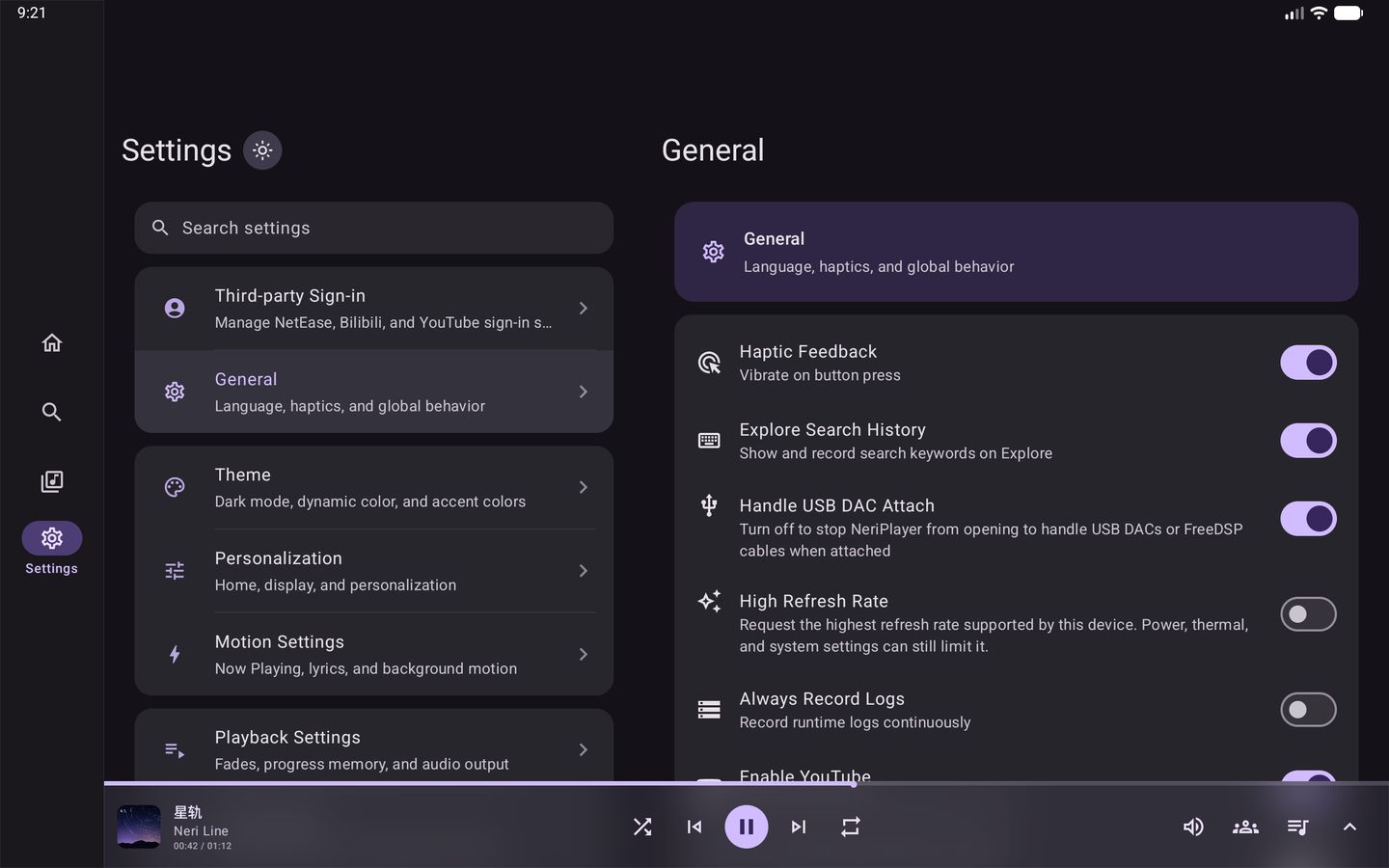Screen dimensions: 1389x868
Task: Click the General header card
Action: coord(1016,252)
